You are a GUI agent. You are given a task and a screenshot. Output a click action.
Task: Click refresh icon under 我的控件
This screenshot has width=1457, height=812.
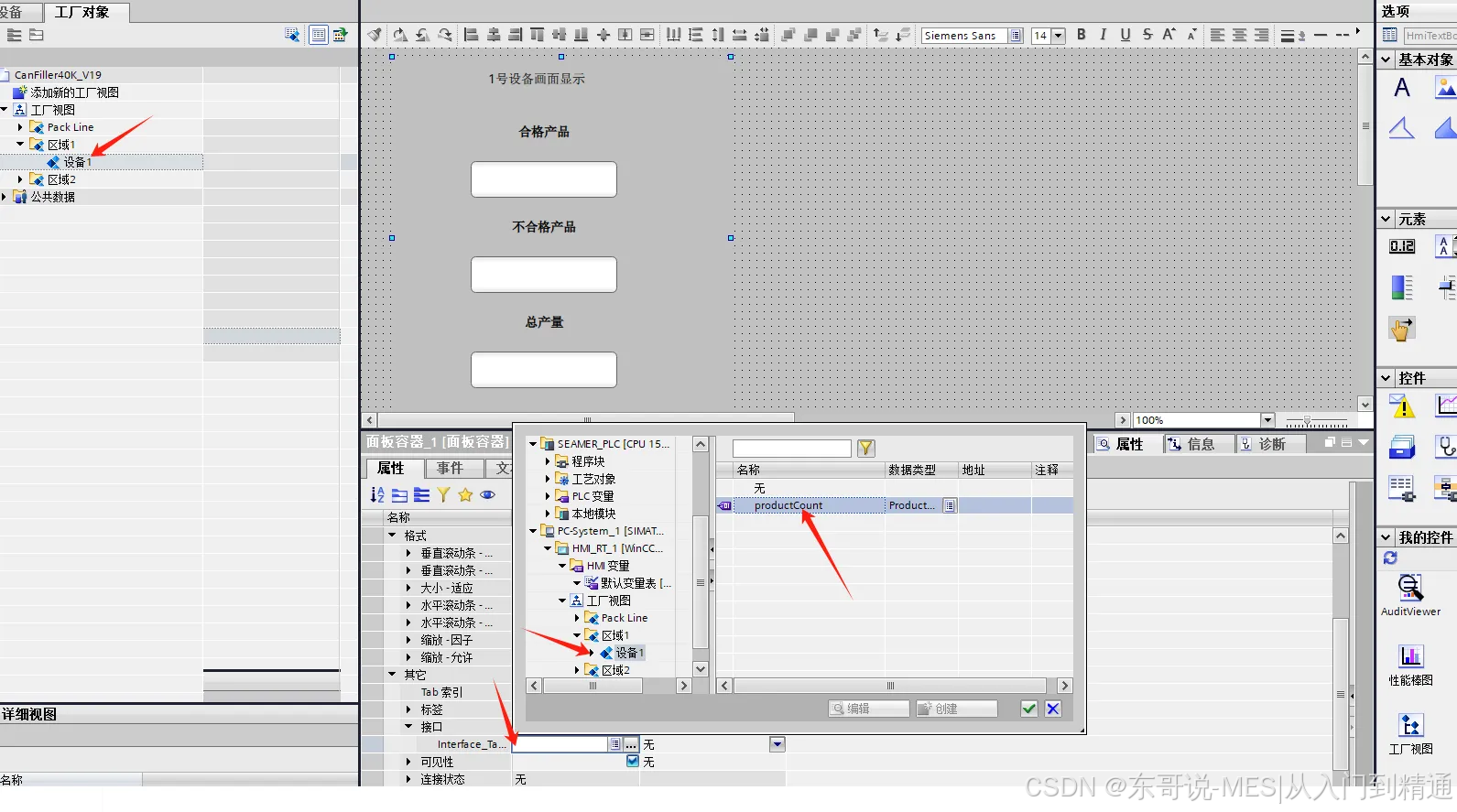[1390, 558]
